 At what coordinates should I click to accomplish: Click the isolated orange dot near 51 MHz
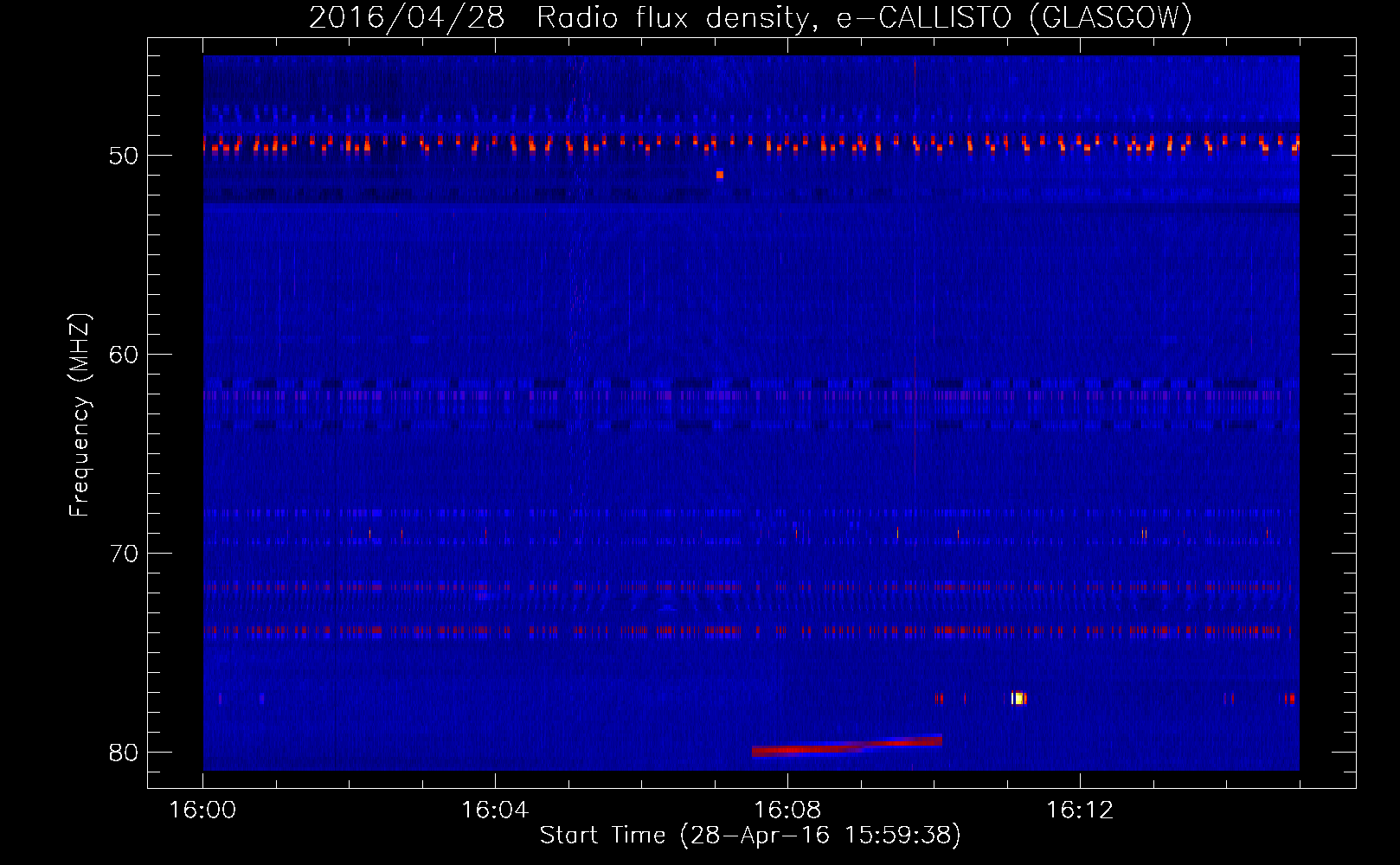(x=719, y=175)
